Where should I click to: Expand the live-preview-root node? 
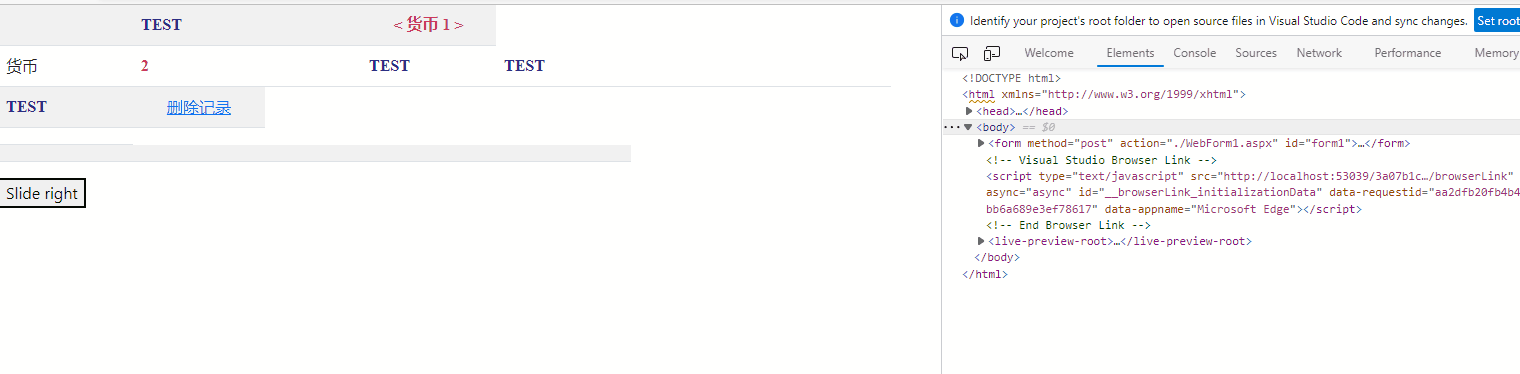coord(981,241)
